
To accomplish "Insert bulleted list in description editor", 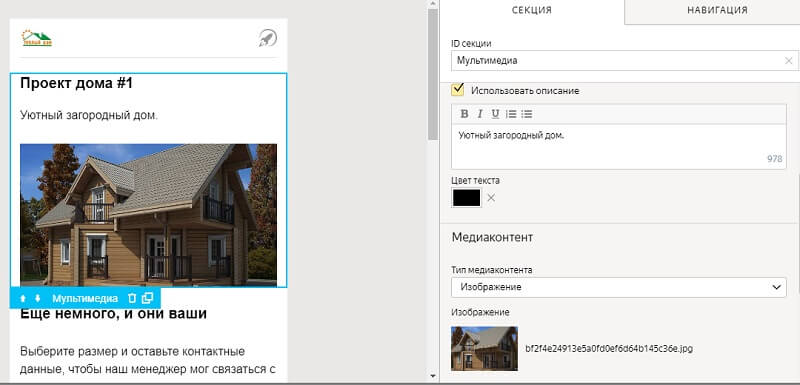I will coord(527,114).
